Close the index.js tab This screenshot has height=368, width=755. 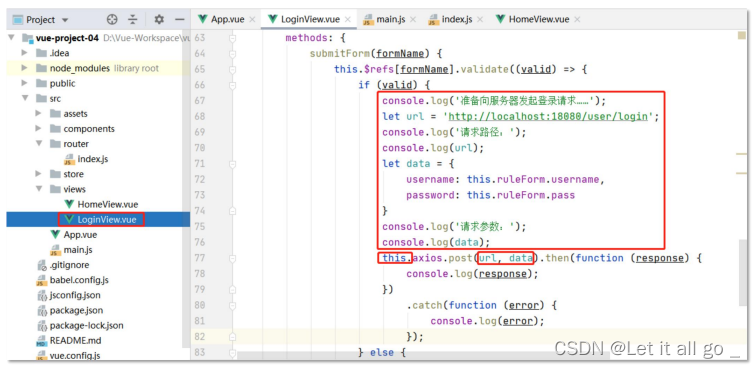480,20
